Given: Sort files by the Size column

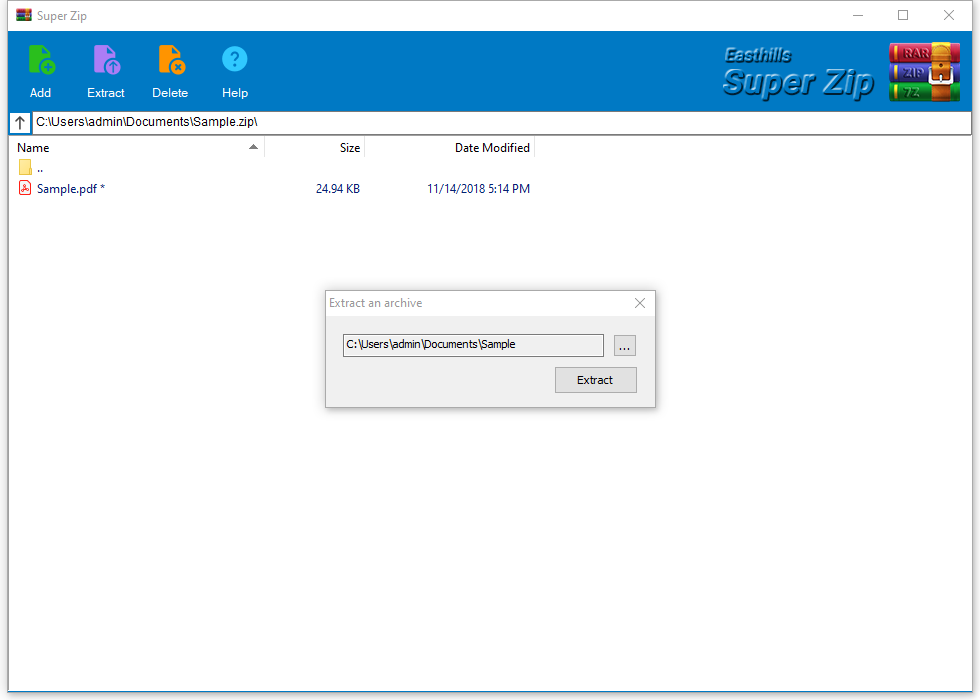Looking at the screenshot, I should (349, 147).
